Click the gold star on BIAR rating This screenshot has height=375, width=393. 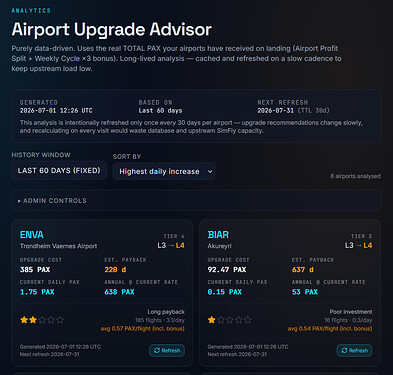coord(212,320)
